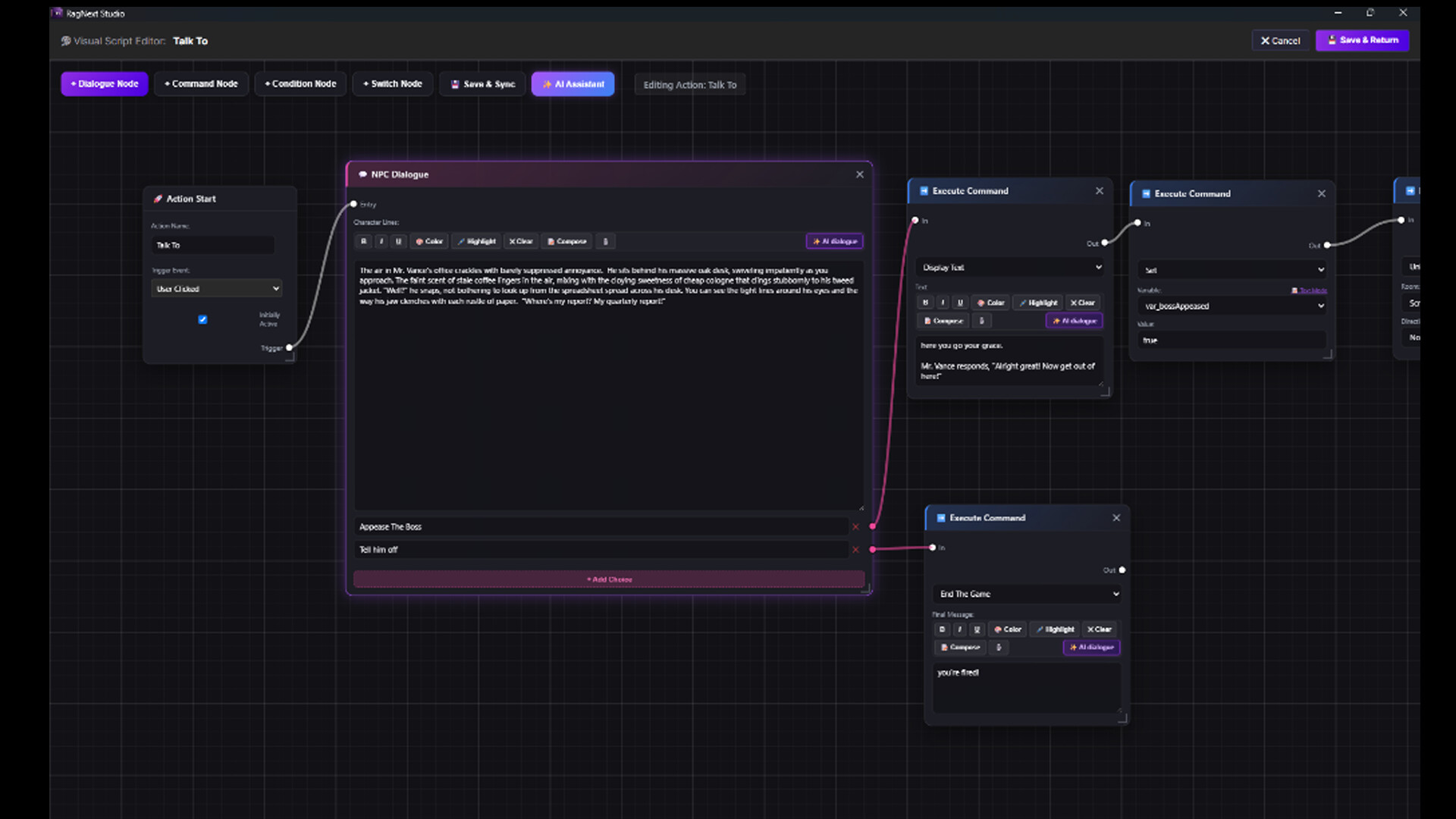
Task: Toggle the Initially Active checkbox
Action: click(202, 319)
